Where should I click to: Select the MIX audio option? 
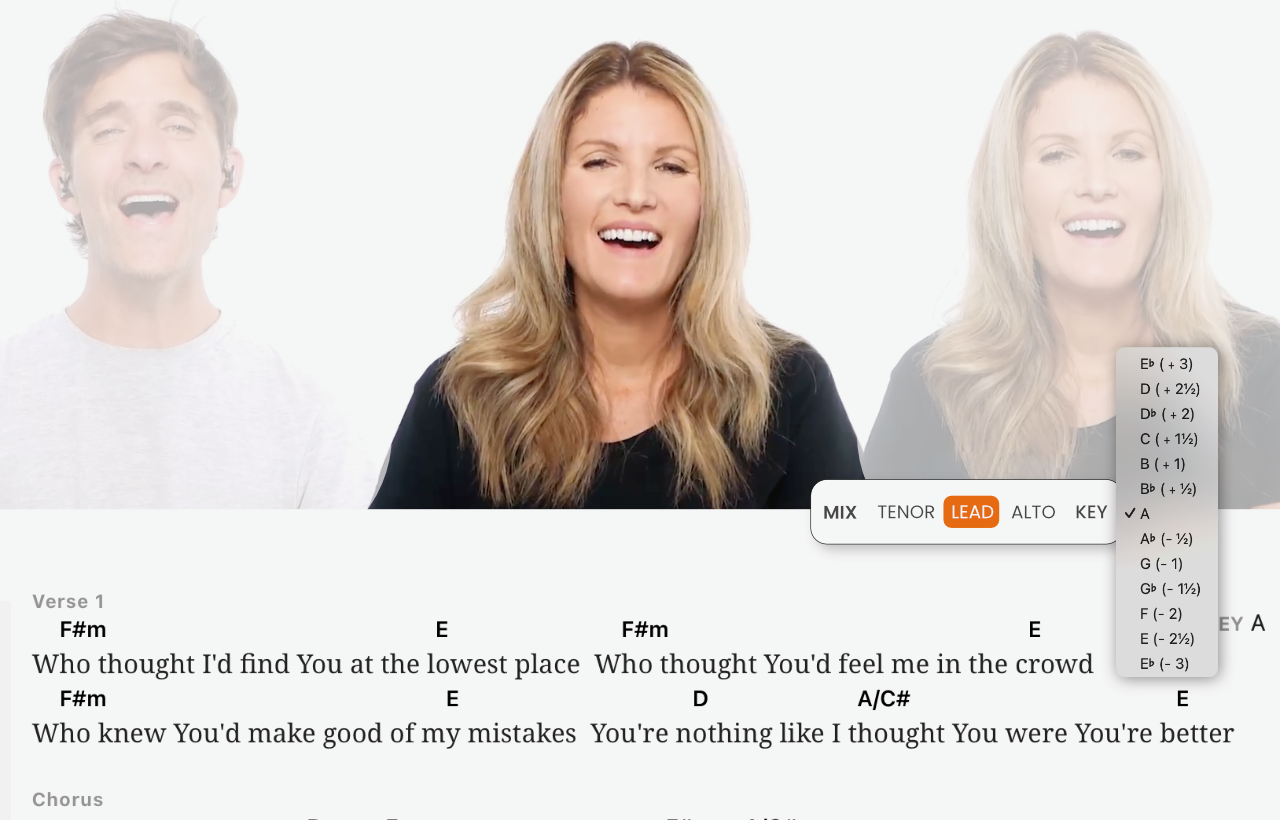pyautogui.click(x=840, y=512)
